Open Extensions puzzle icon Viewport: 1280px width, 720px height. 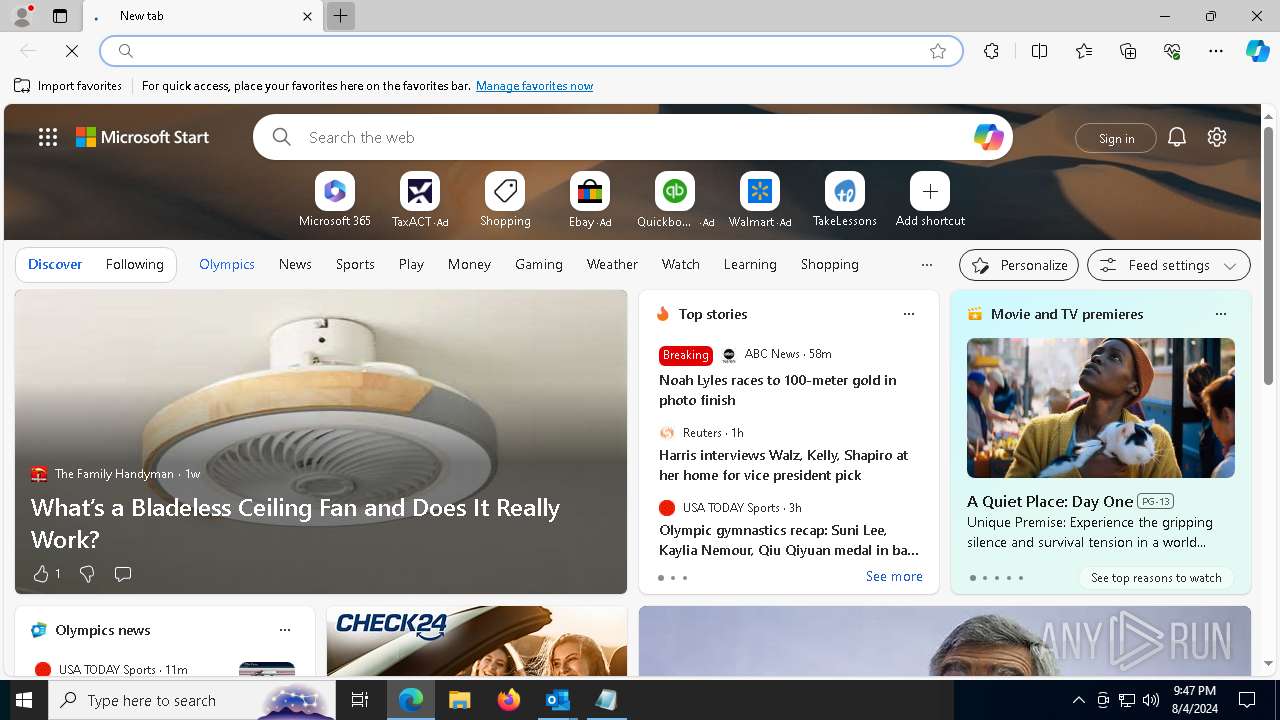991,51
